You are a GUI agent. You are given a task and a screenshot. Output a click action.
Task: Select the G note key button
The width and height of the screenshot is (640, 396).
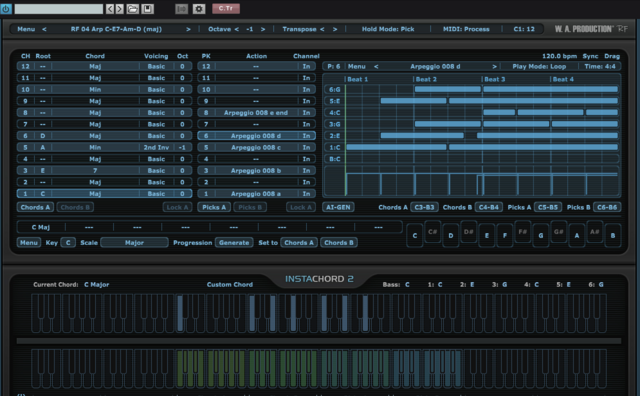[x=541, y=236]
